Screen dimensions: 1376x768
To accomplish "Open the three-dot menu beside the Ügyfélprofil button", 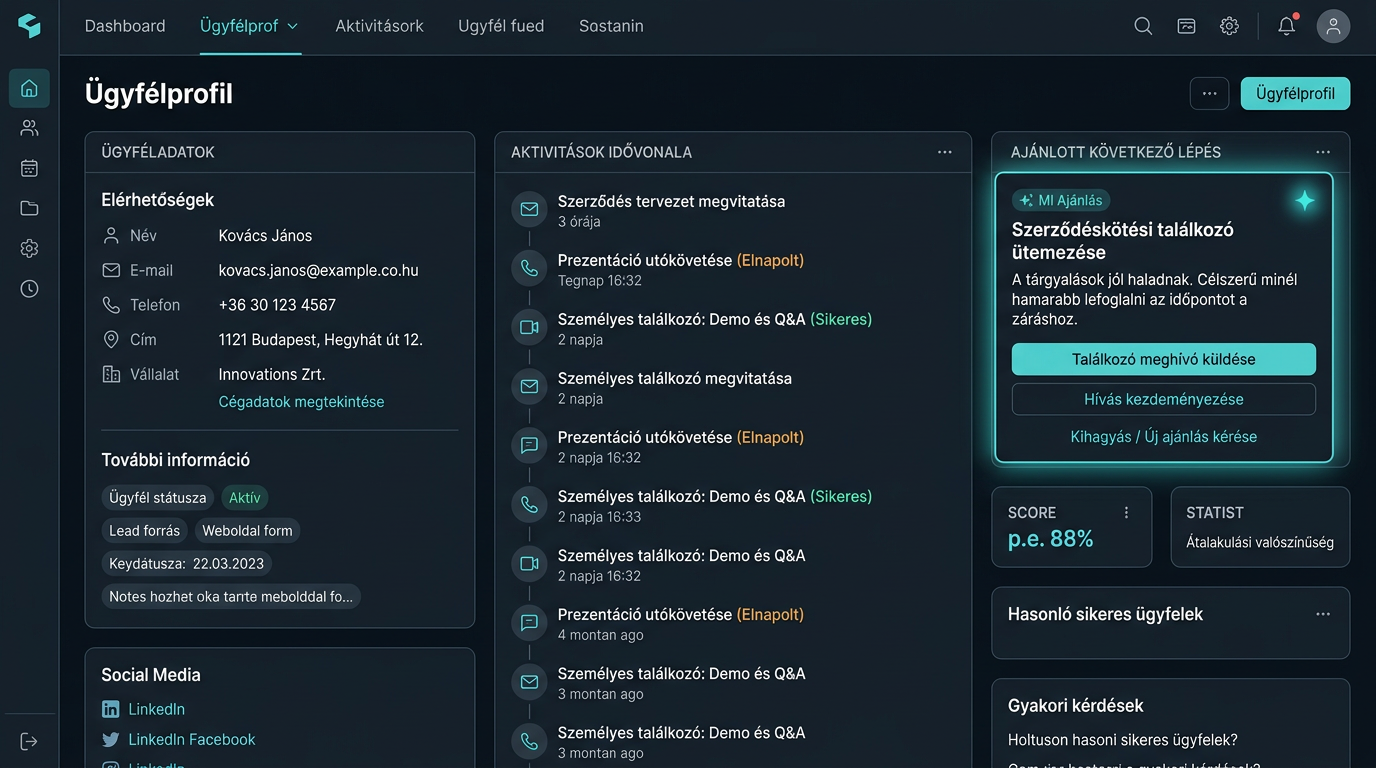I will 1209,94.
